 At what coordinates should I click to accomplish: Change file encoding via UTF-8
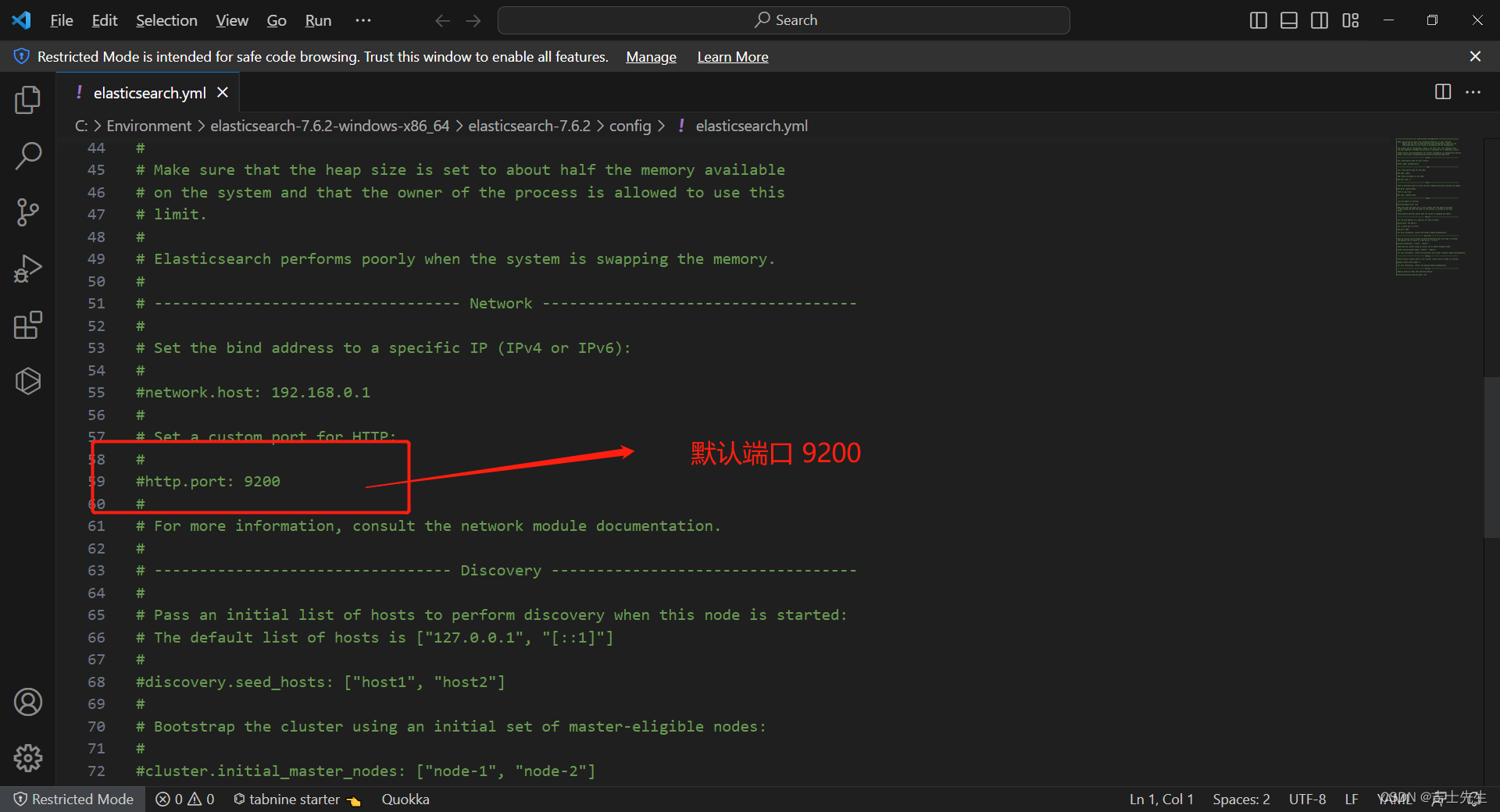point(1307,799)
